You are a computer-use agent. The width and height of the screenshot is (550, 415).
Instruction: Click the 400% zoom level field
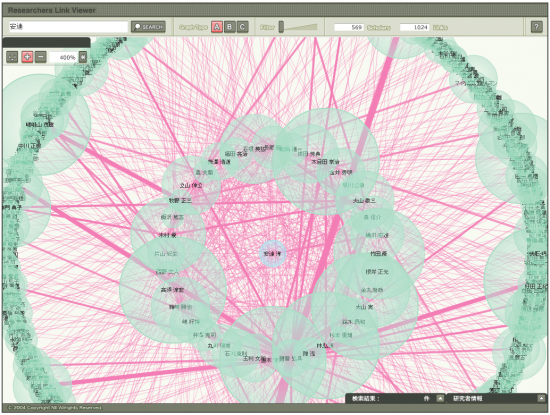click(x=63, y=57)
